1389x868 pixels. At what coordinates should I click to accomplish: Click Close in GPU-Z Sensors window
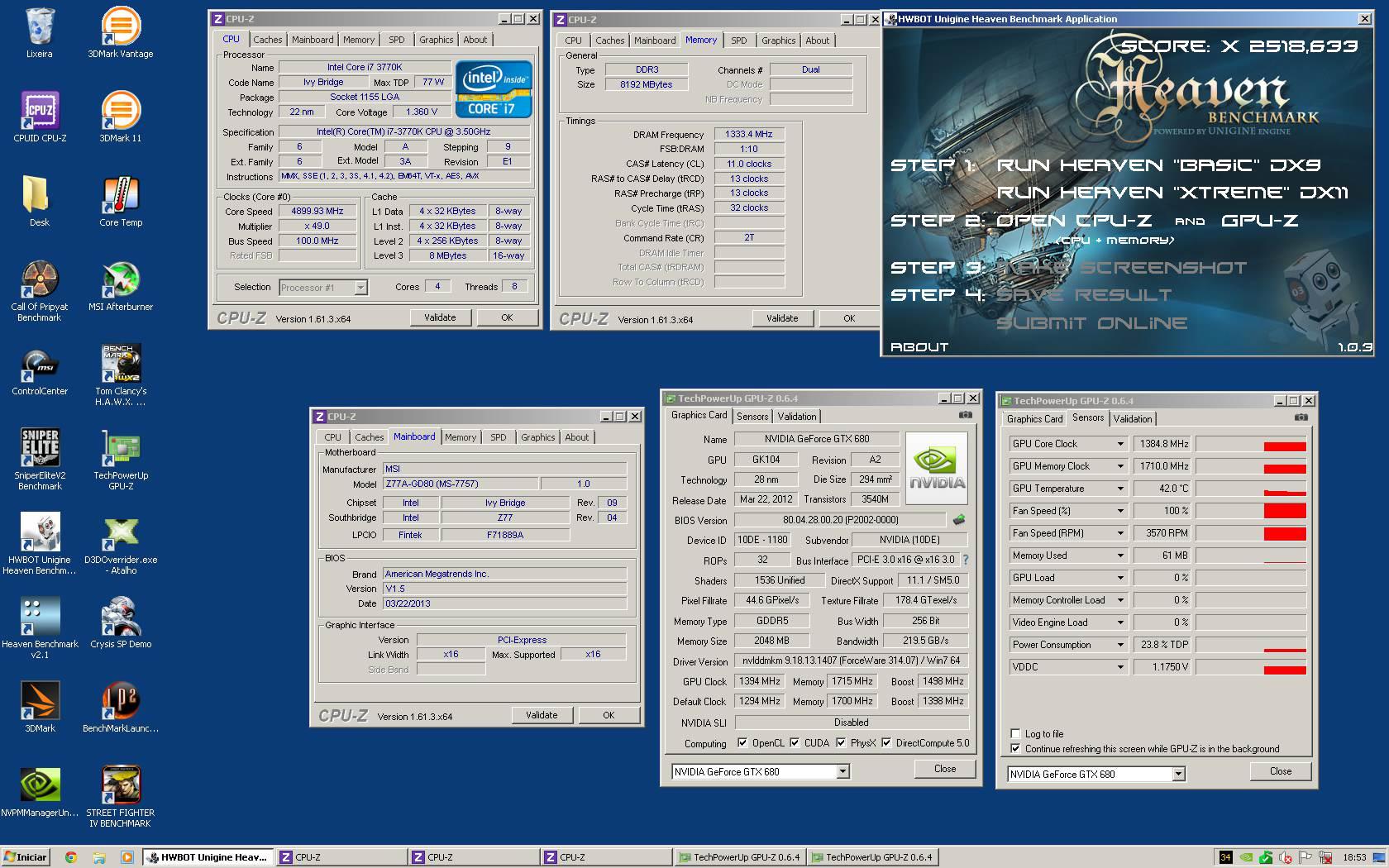[x=1281, y=771]
